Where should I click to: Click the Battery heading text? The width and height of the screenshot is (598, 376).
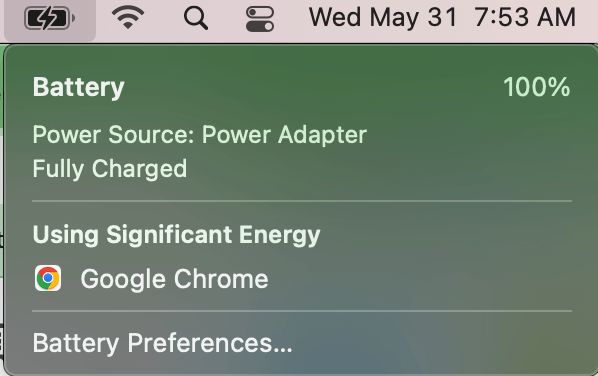pyautogui.click(x=79, y=87)
